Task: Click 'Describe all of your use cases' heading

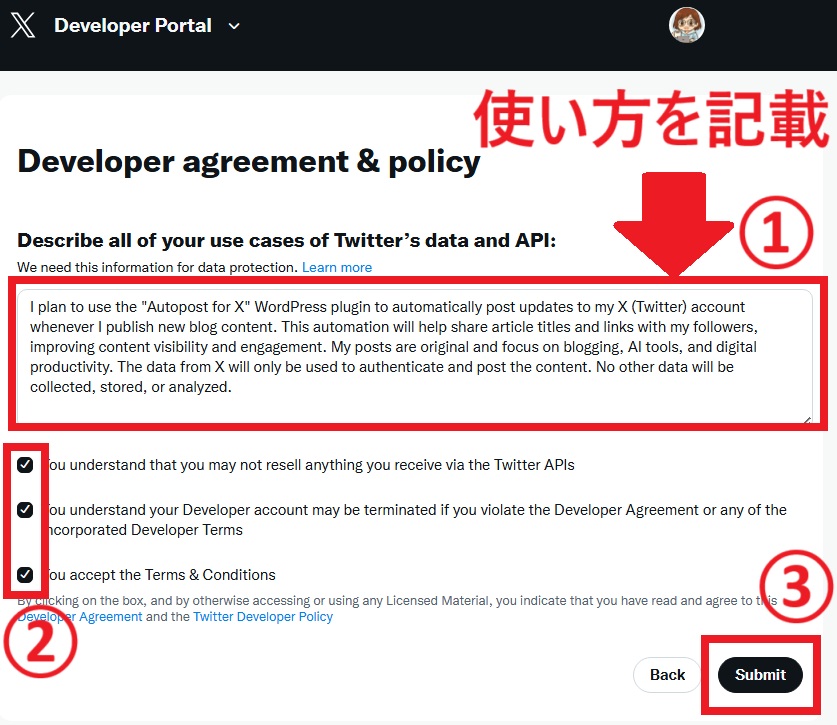Action: 287,240
